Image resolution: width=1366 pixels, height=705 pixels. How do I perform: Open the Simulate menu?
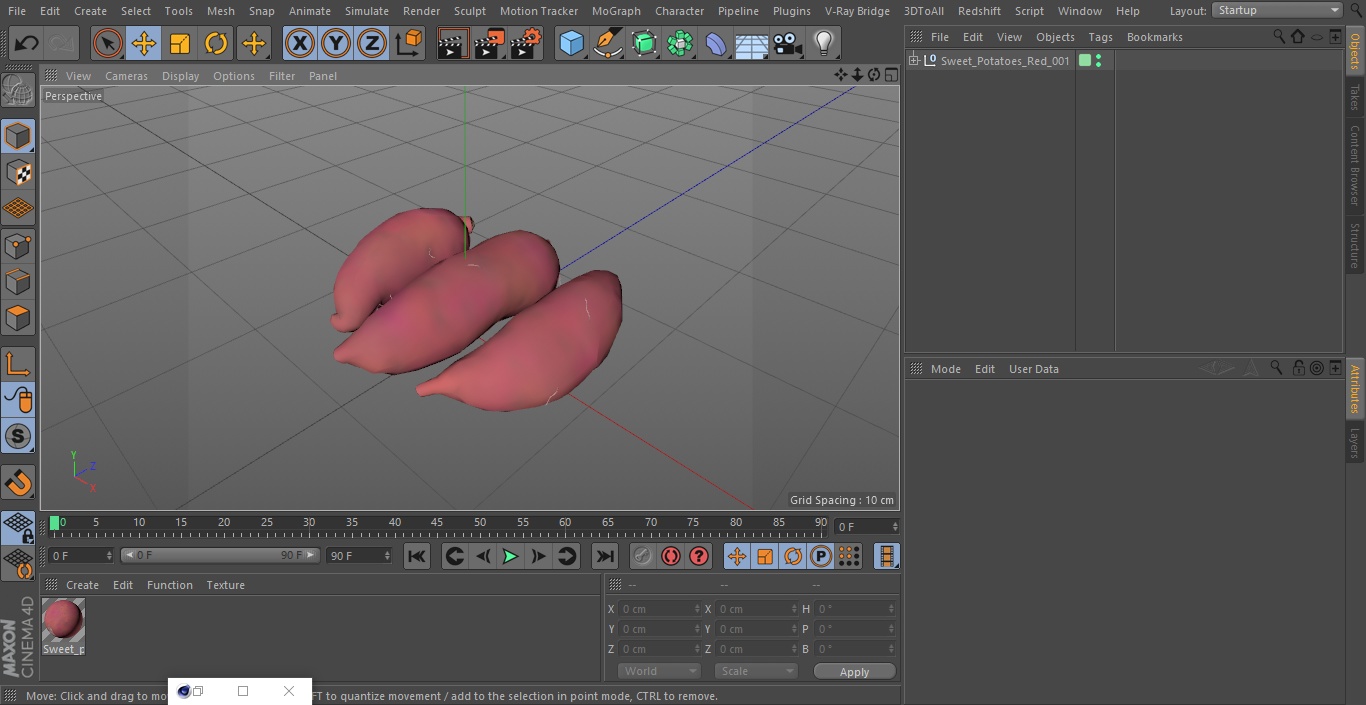click(x=366, y=11)
